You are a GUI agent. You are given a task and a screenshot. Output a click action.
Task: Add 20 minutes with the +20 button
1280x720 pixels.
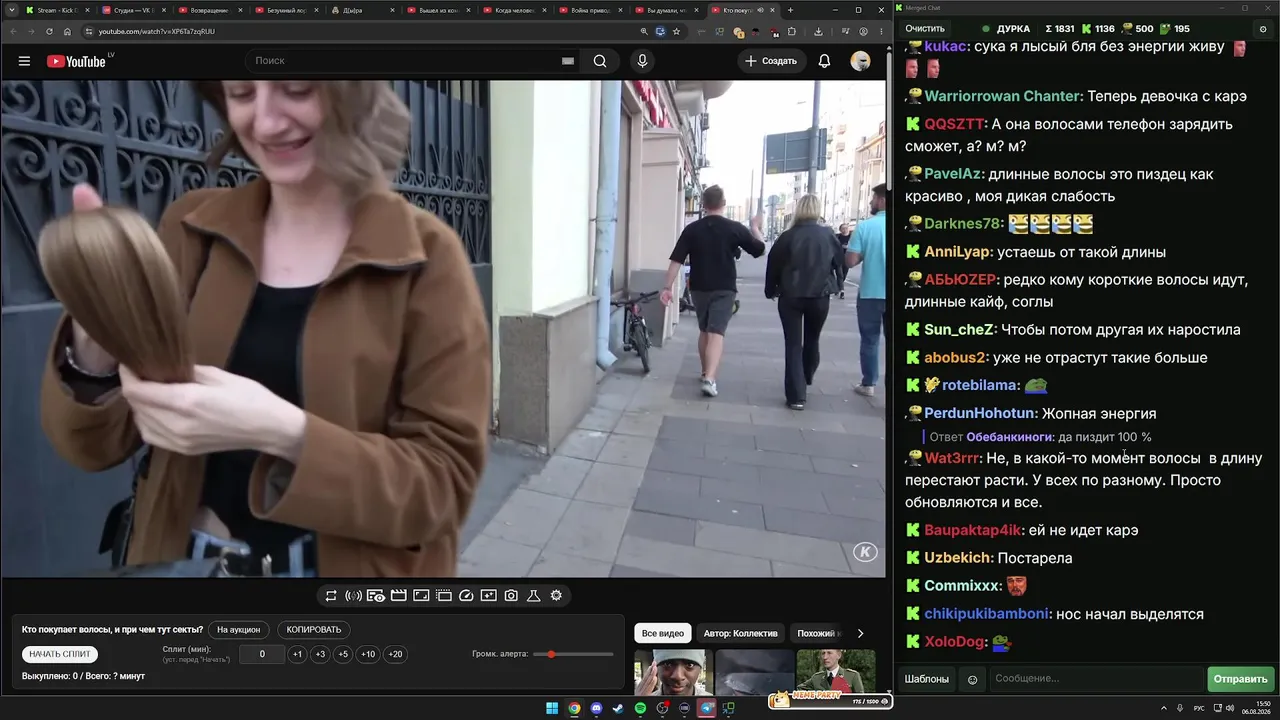click(395, 655)
